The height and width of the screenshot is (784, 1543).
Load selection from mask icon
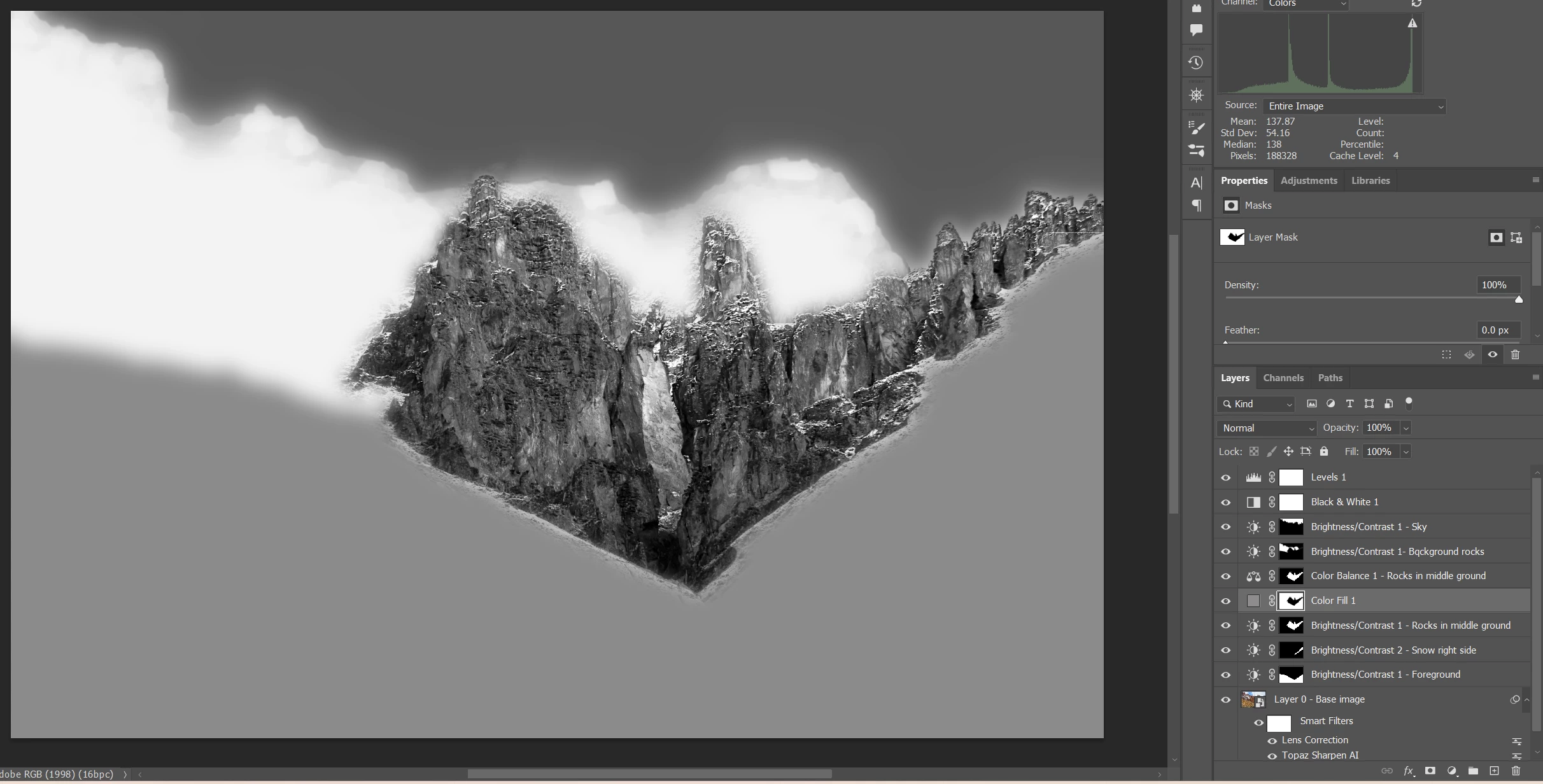click(1446, 354)
